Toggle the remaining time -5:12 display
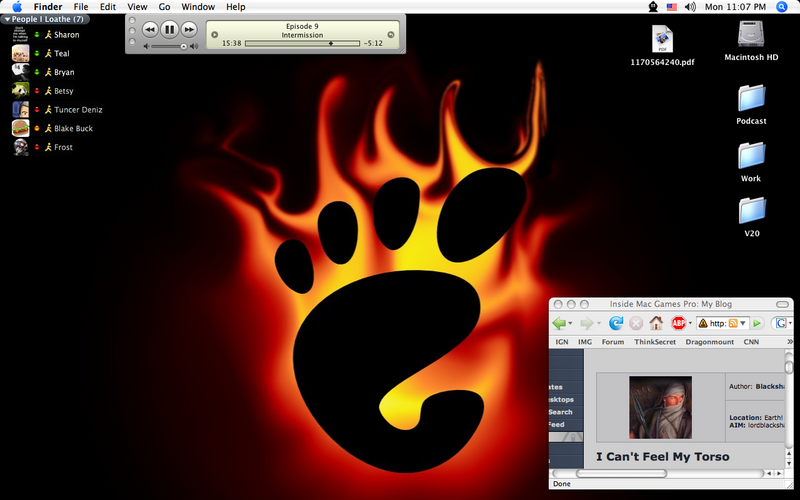 (x=373, y=43)
